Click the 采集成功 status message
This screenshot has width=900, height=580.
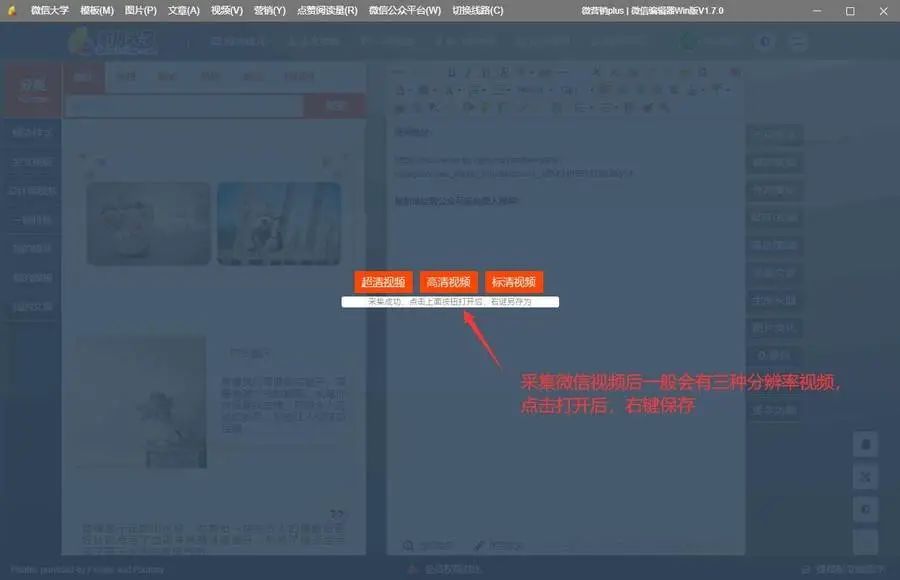[x=450, y=301]
